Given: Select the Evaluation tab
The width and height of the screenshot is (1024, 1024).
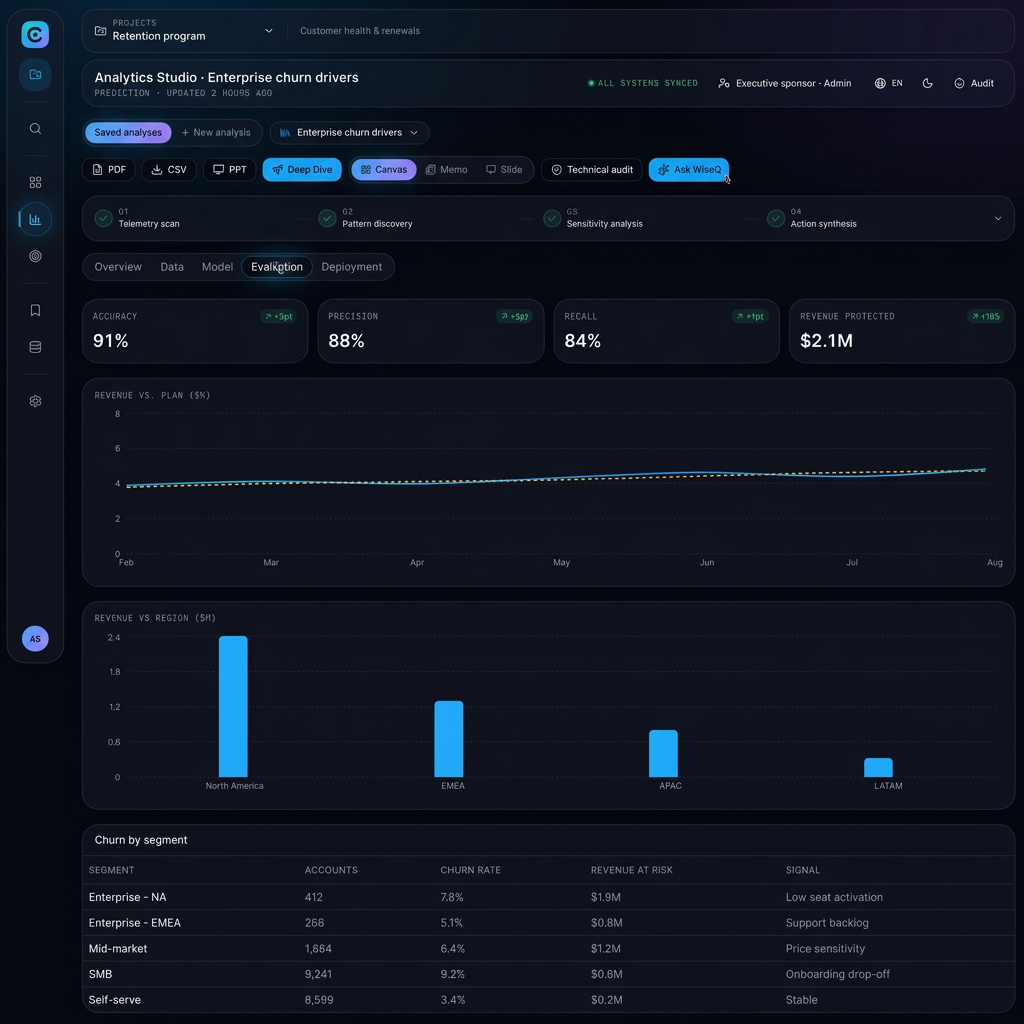Looking at the screenshot, I should (x=277, y=267).
